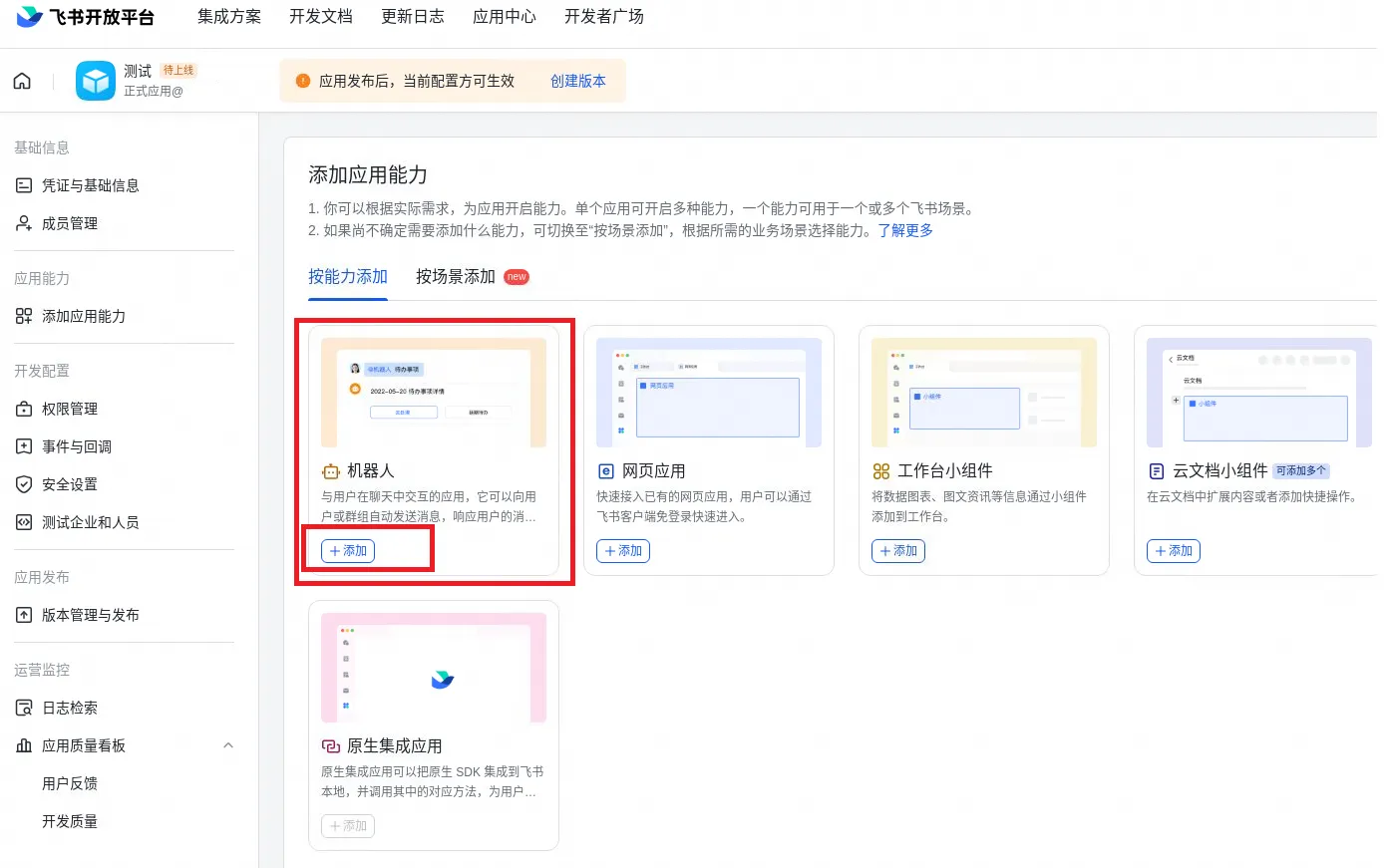Click the widget icon beside 工作台小组件
This screenshot has width=1389, height=868.
pos(880,471)
